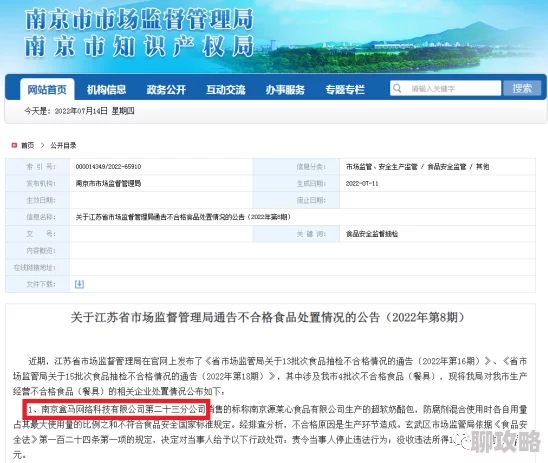Click the 信息分类 label cell

296,167
